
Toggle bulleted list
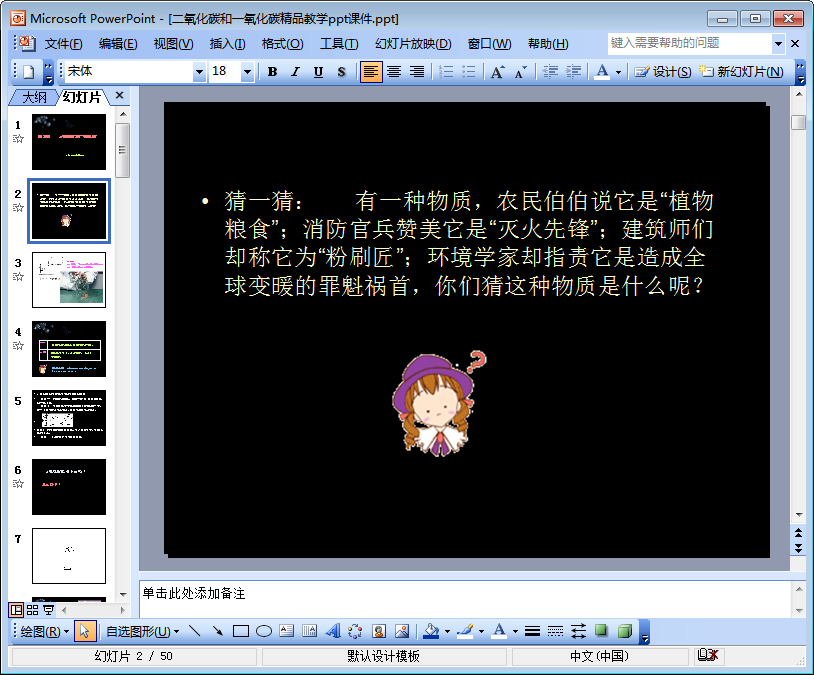point(469,72)
